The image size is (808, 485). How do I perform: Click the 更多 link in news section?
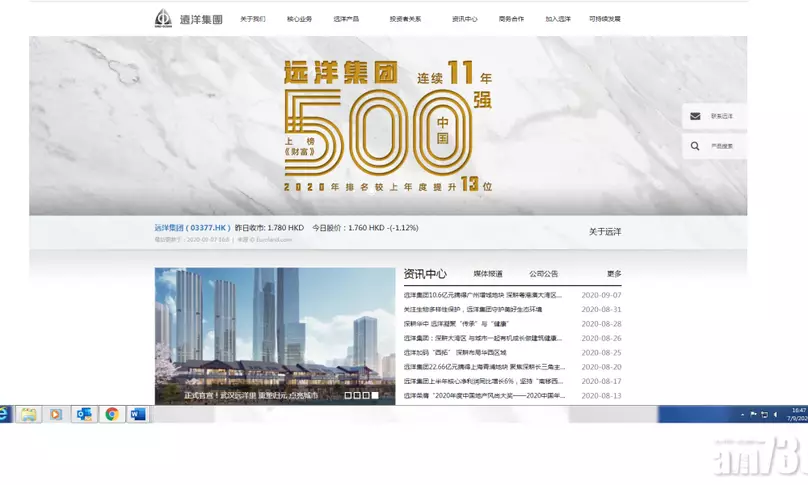pos(614,274)
